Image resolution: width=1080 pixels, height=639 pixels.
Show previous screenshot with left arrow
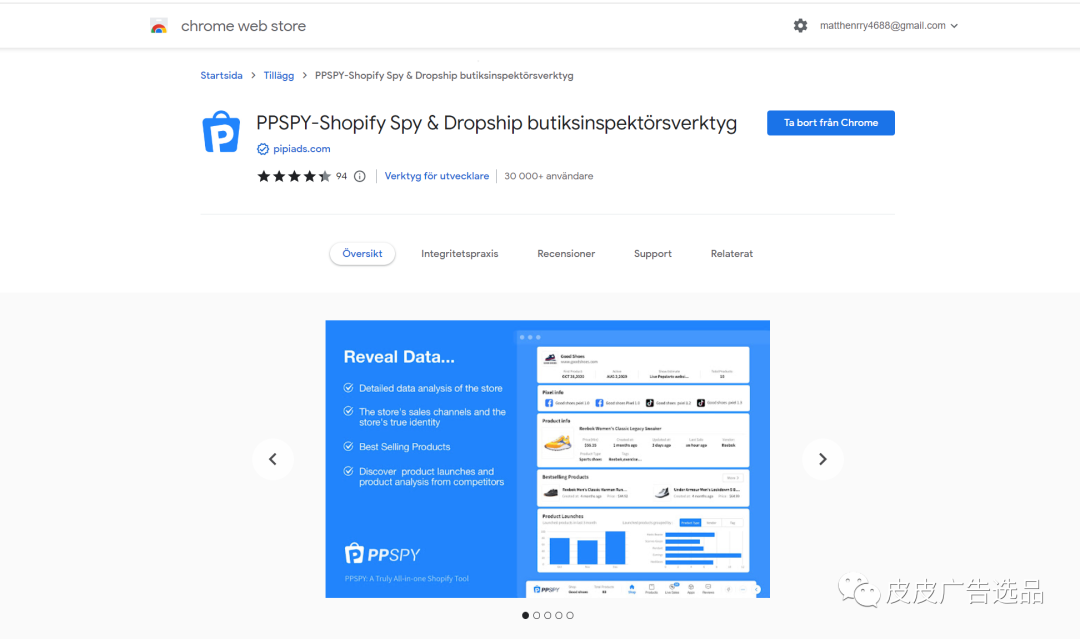click(273, 459)
